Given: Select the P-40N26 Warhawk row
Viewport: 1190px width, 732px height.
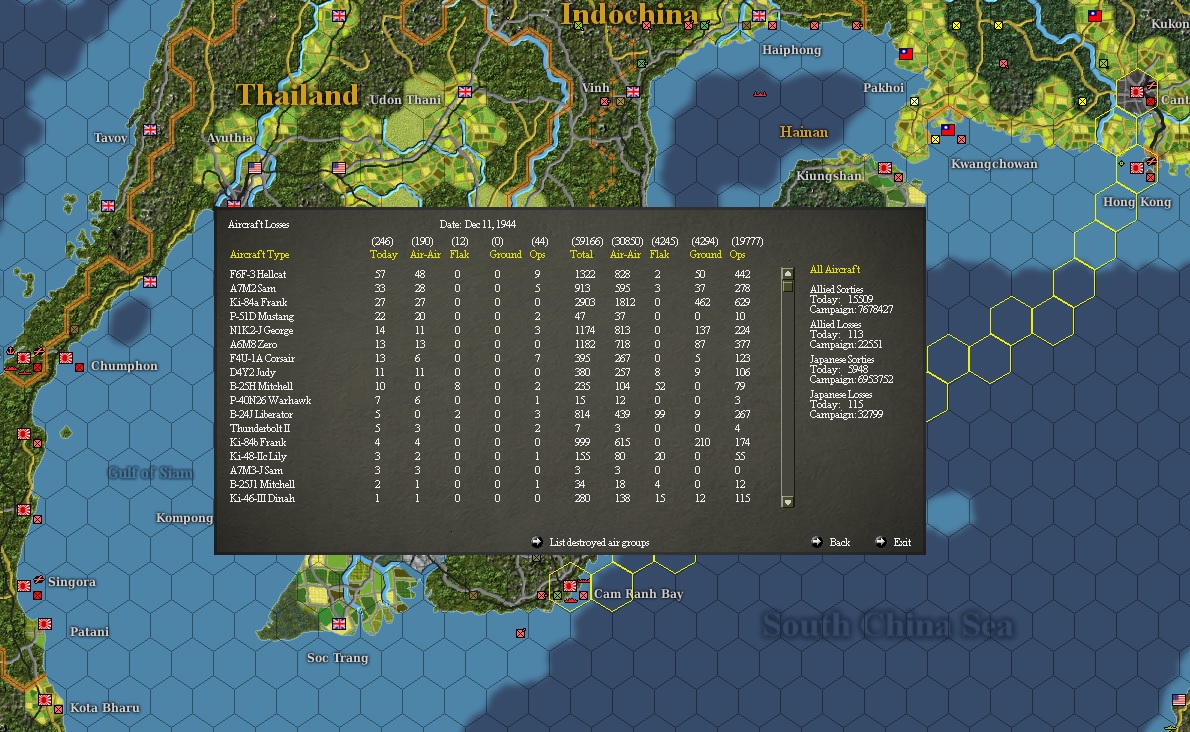Looking at the screenshot, I should [492, 401].
